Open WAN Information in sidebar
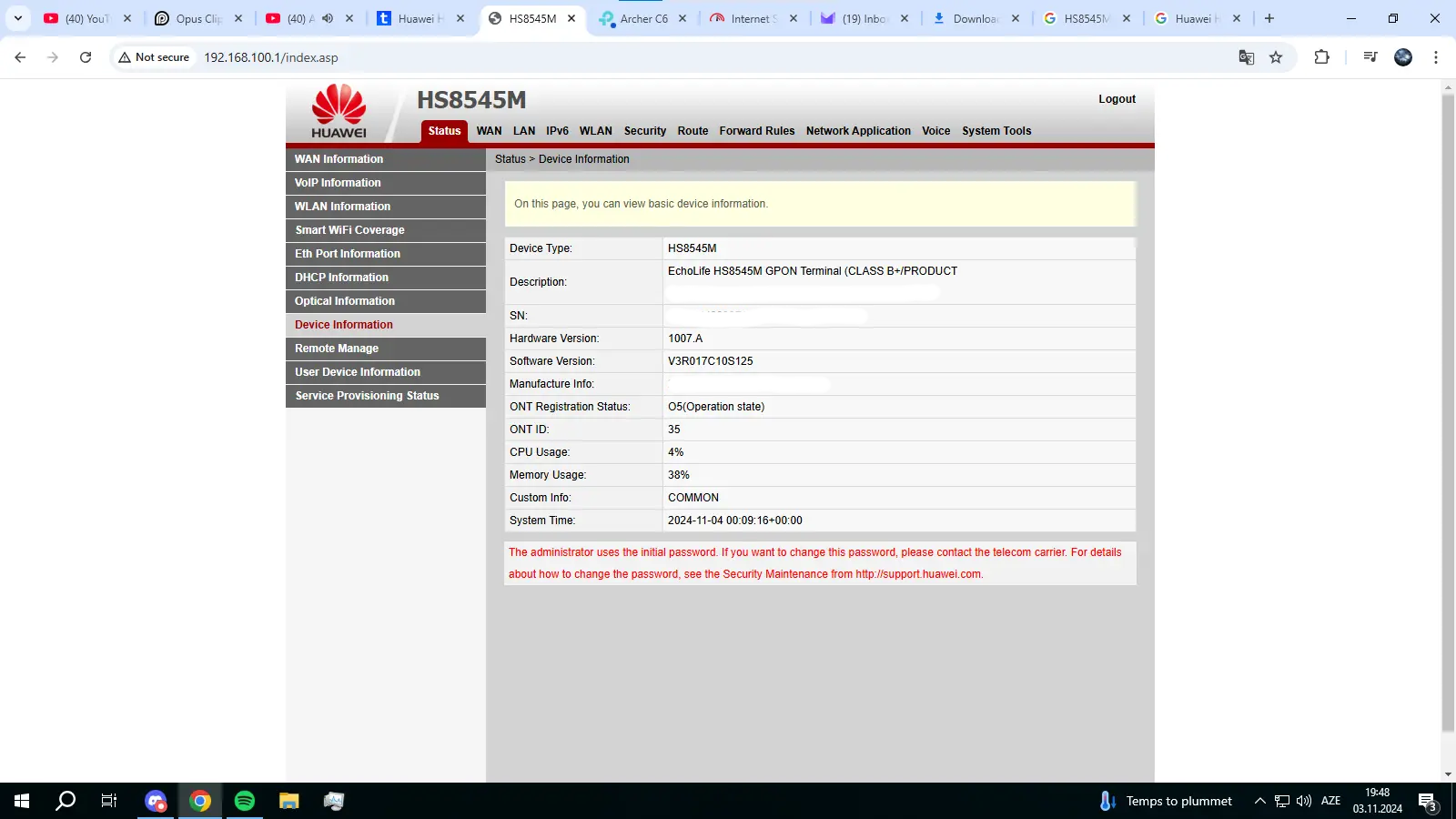Viewport: 1456px width, 819px height. coord(386,159)
